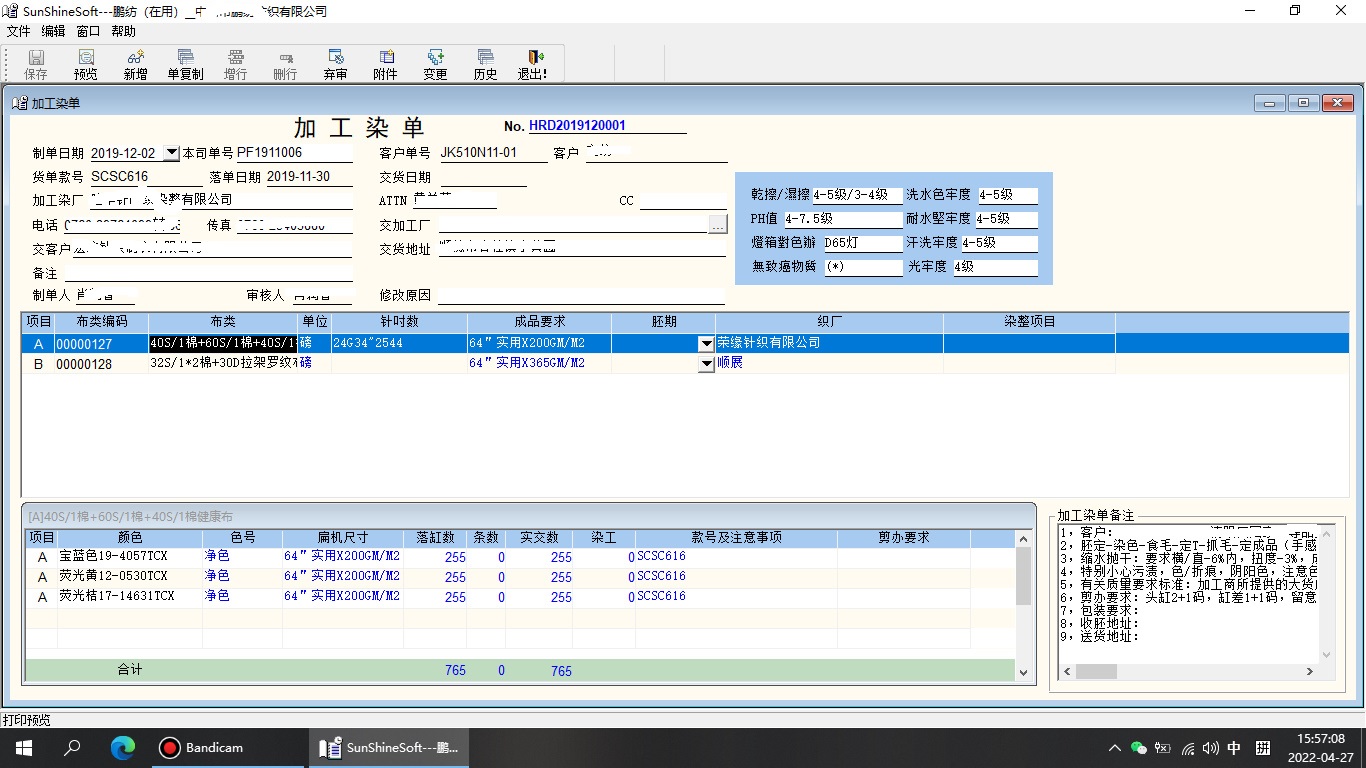Click the 24G34"2544 needle count cell
The height and width of the screenshot is (768, 1366).
coord(399,343)
